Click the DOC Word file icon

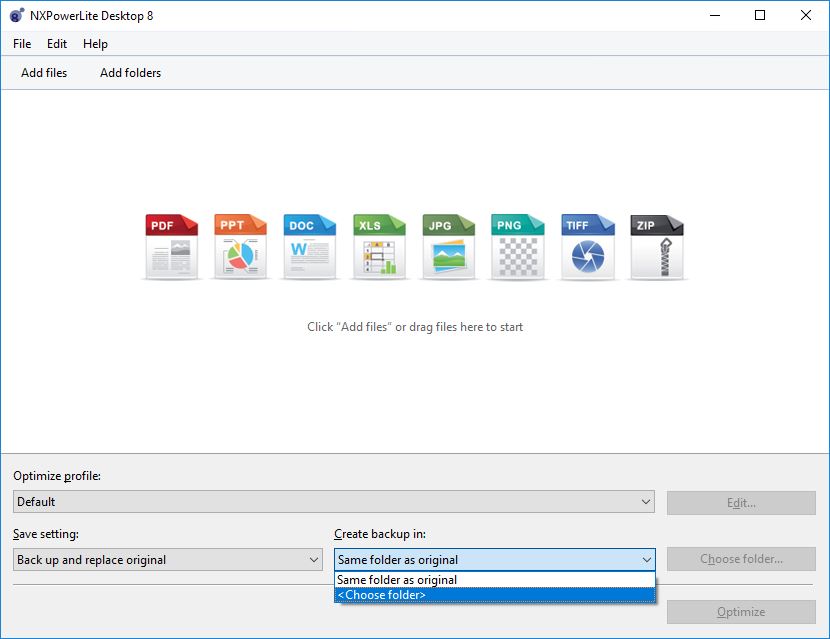(x=310, y=247)
